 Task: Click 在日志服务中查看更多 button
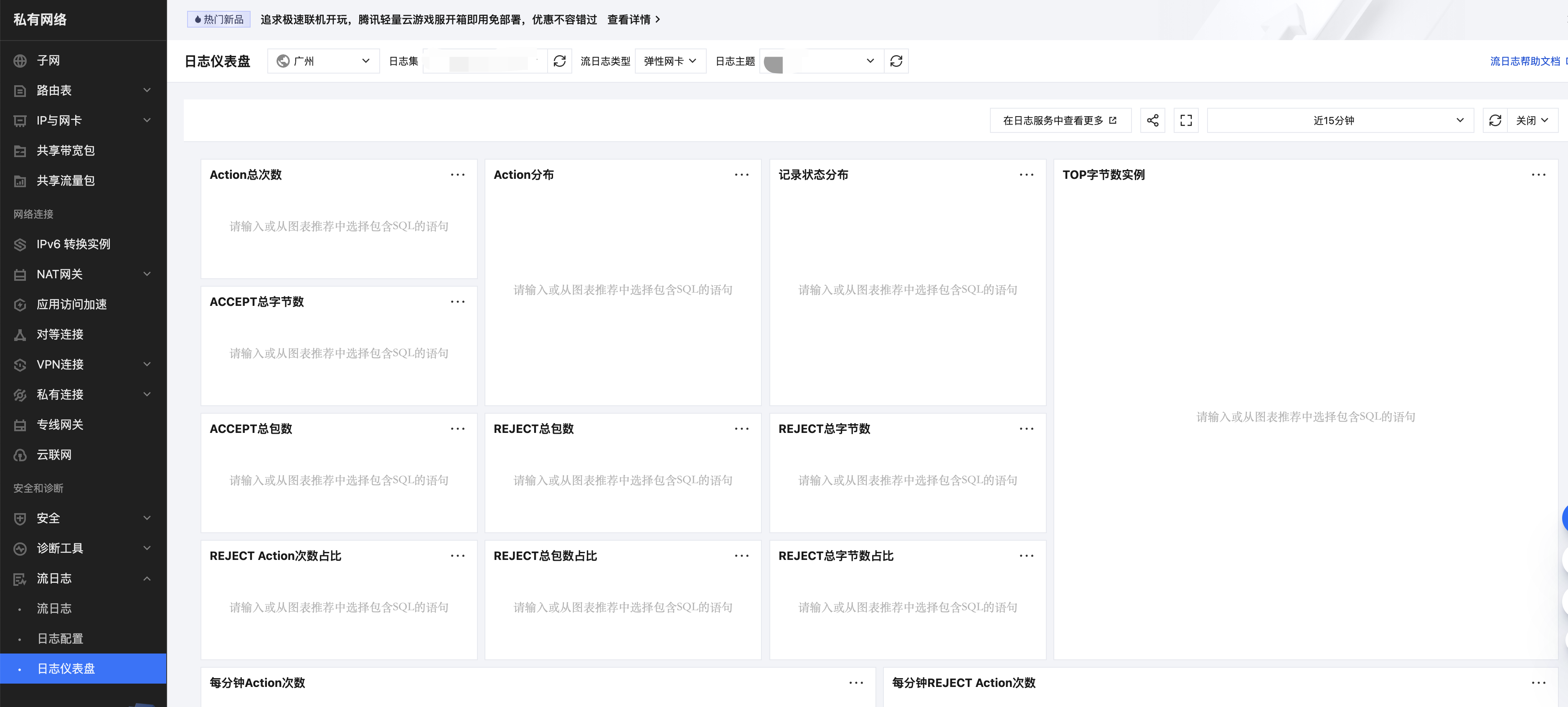(1060, 121)
